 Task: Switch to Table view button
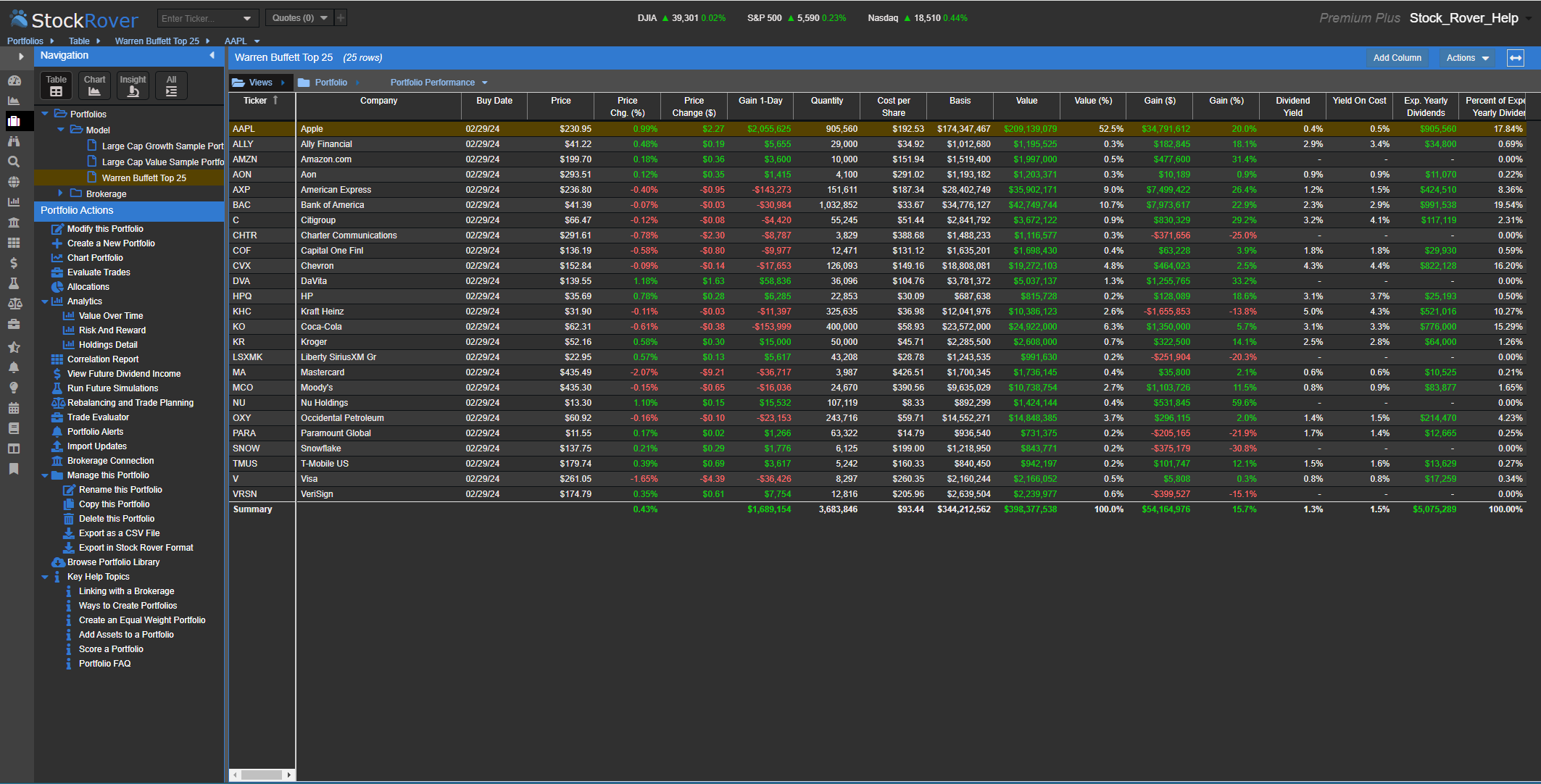tap(56, 86)
